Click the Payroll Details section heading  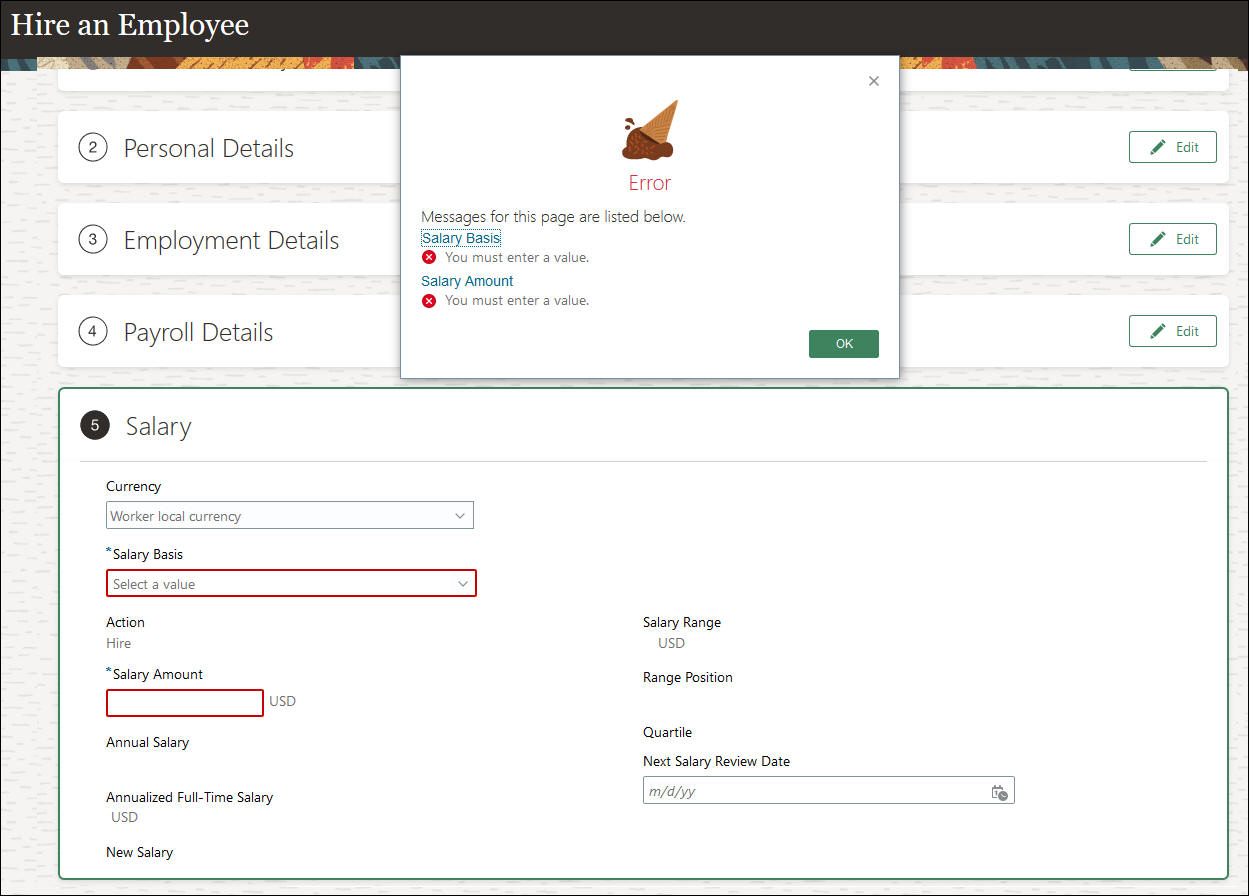[198, 332]
